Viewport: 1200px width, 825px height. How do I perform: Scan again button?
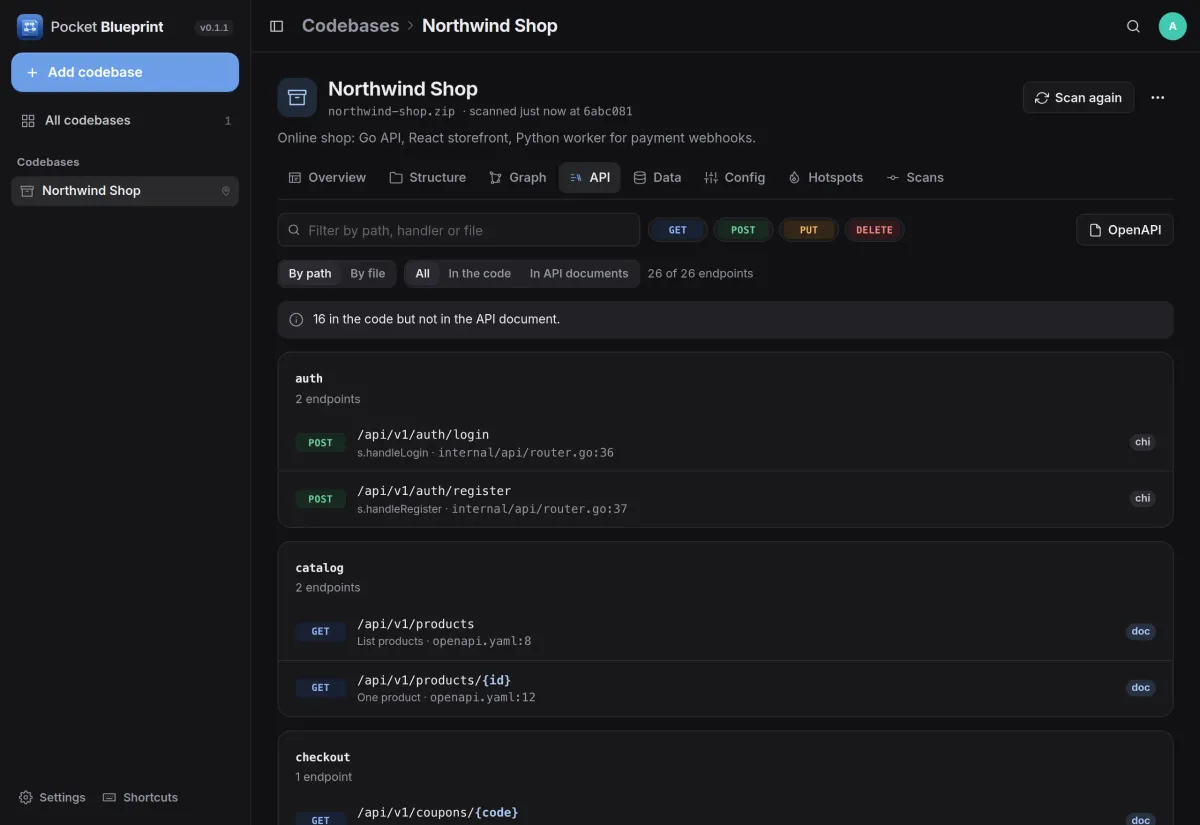1078,97
